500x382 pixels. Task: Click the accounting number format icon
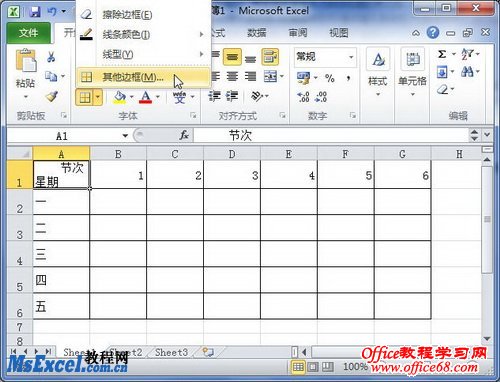click(x=303, y=78)
